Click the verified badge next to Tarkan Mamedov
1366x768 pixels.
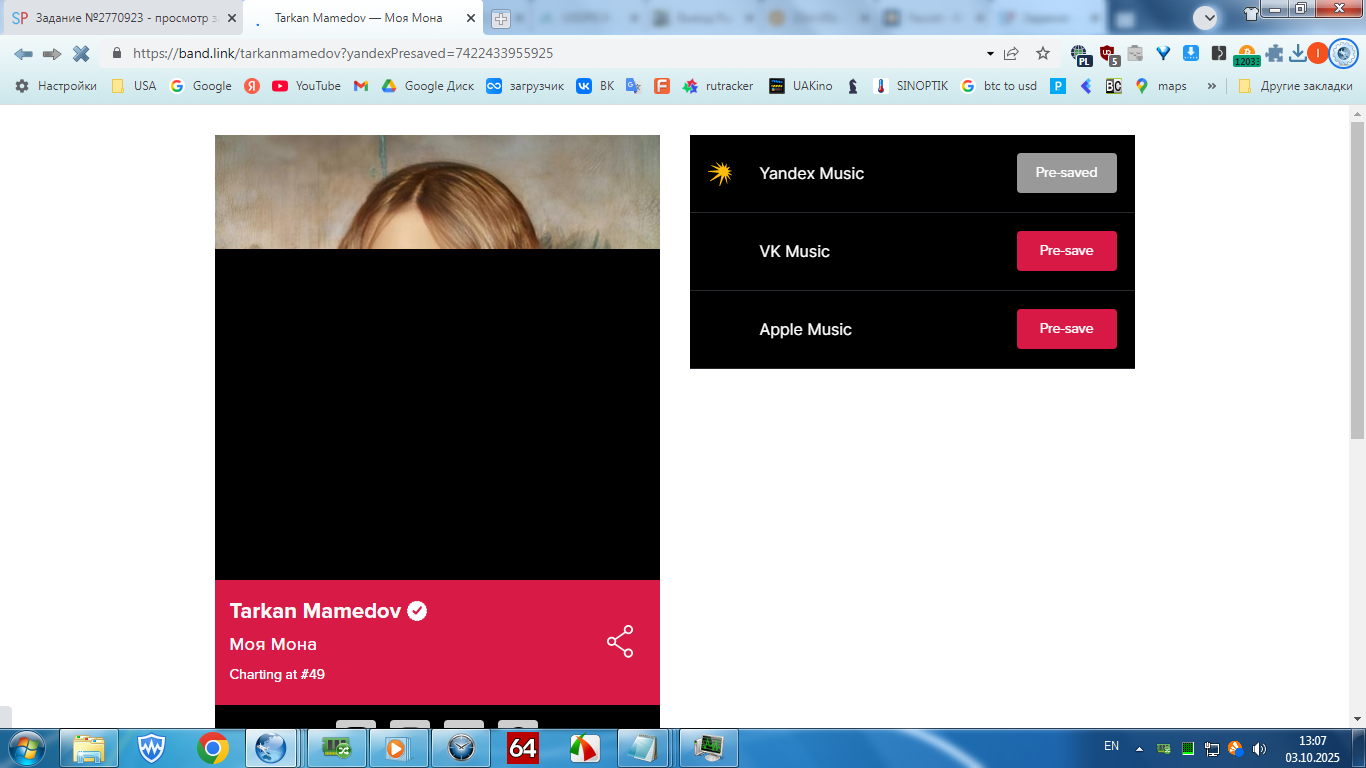pyautogui.click(x=417, y=611)
